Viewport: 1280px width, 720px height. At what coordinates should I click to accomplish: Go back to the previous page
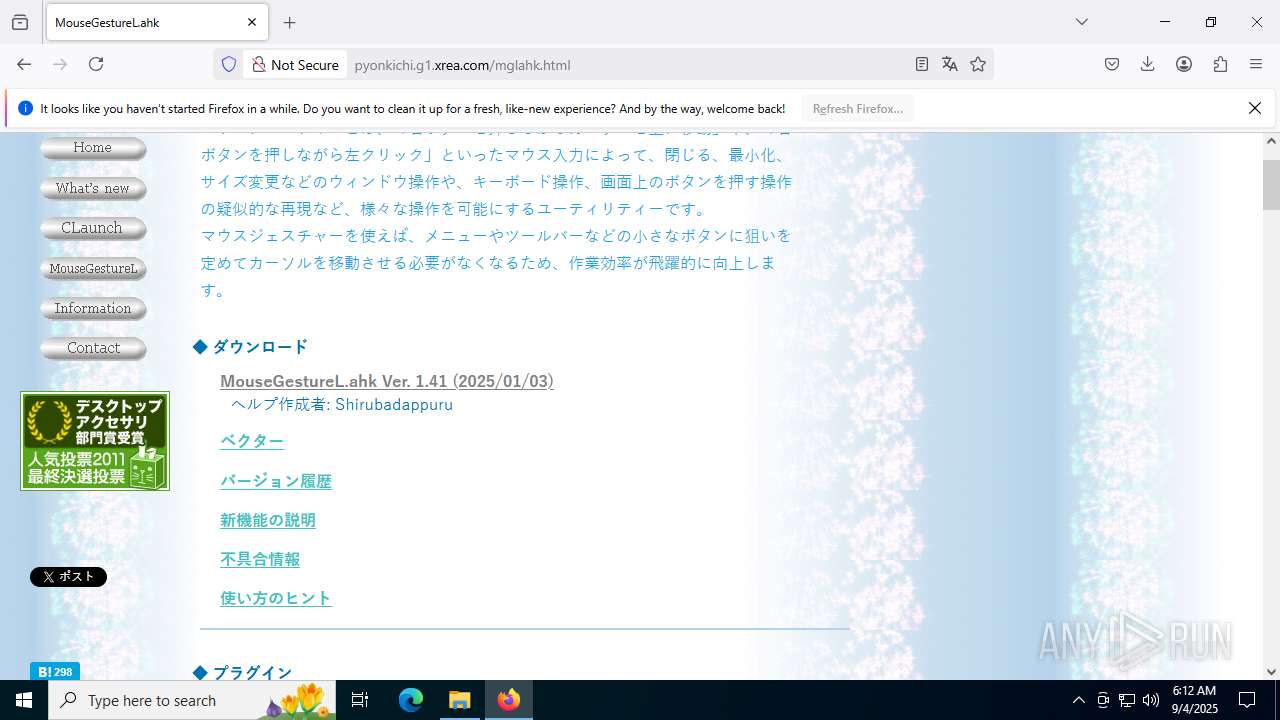pos(24,64)
